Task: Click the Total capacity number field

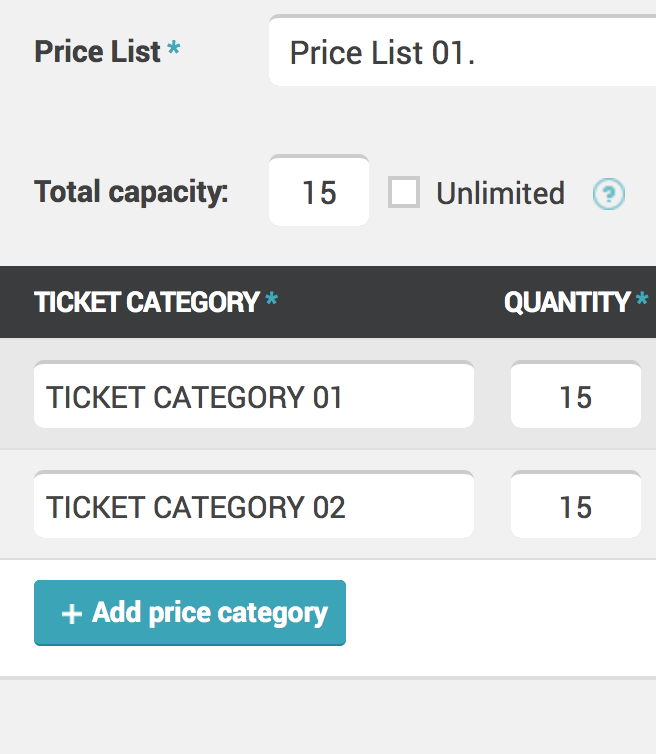Action: 319,190
